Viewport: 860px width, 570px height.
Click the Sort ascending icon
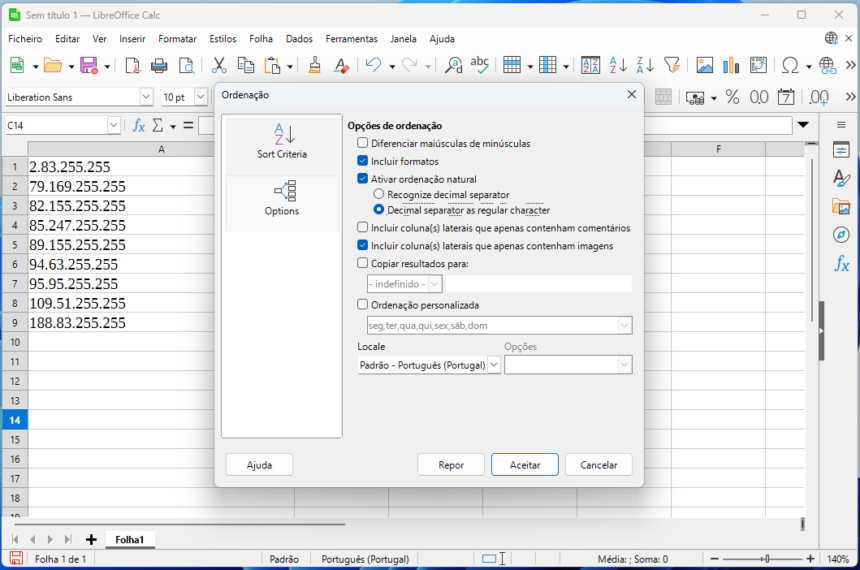(x=618, y=66)
